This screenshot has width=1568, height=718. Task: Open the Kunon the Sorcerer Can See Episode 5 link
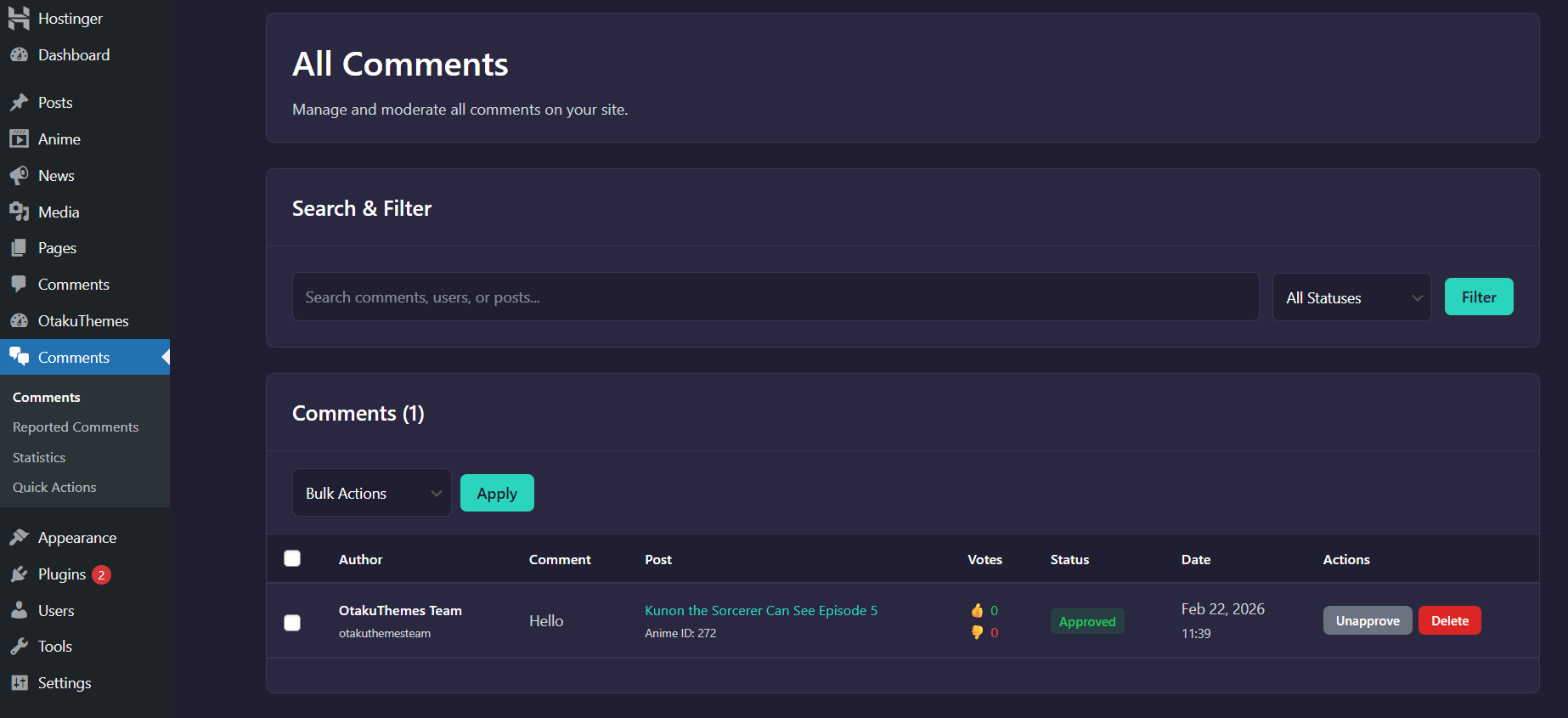point(761,610)
